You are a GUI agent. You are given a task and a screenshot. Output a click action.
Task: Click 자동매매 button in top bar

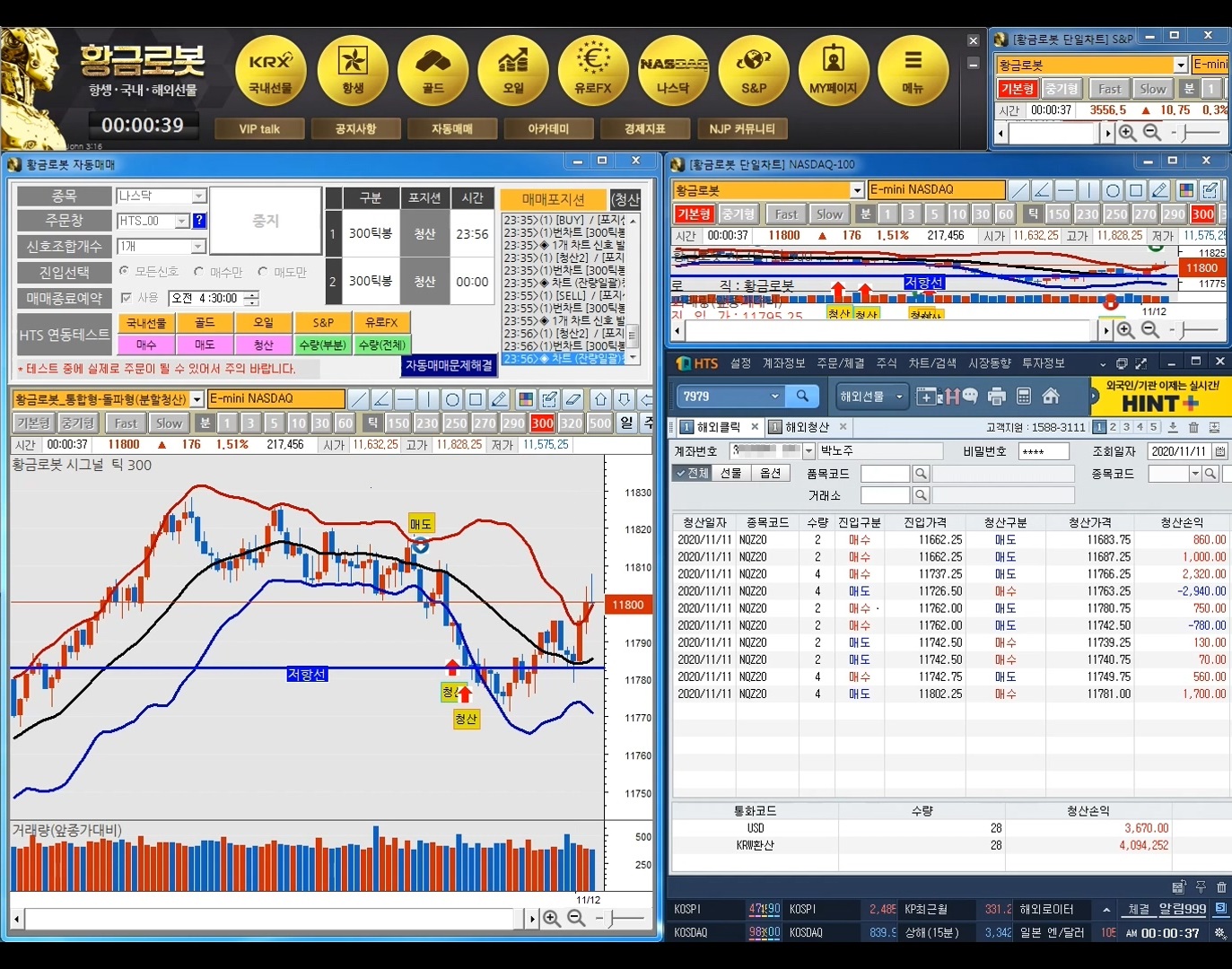click(452, 129)
